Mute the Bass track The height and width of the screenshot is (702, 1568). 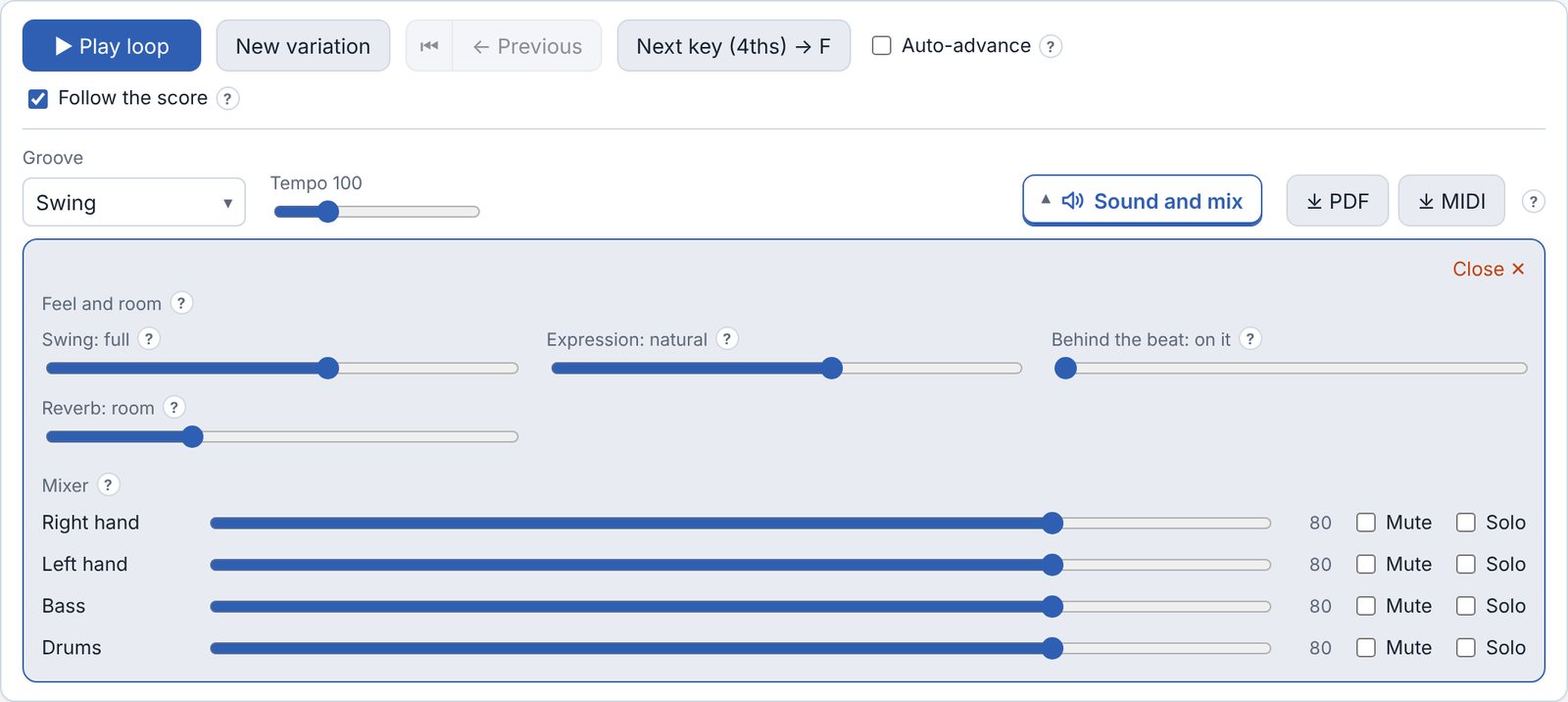click(x=1366, y=606)
